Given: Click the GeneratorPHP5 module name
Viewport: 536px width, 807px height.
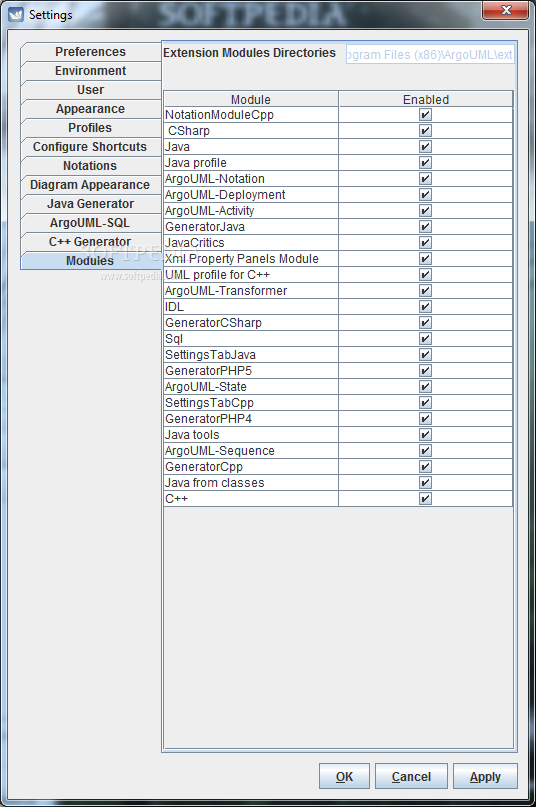Looking at the screenshot, I should pos(209,371).
